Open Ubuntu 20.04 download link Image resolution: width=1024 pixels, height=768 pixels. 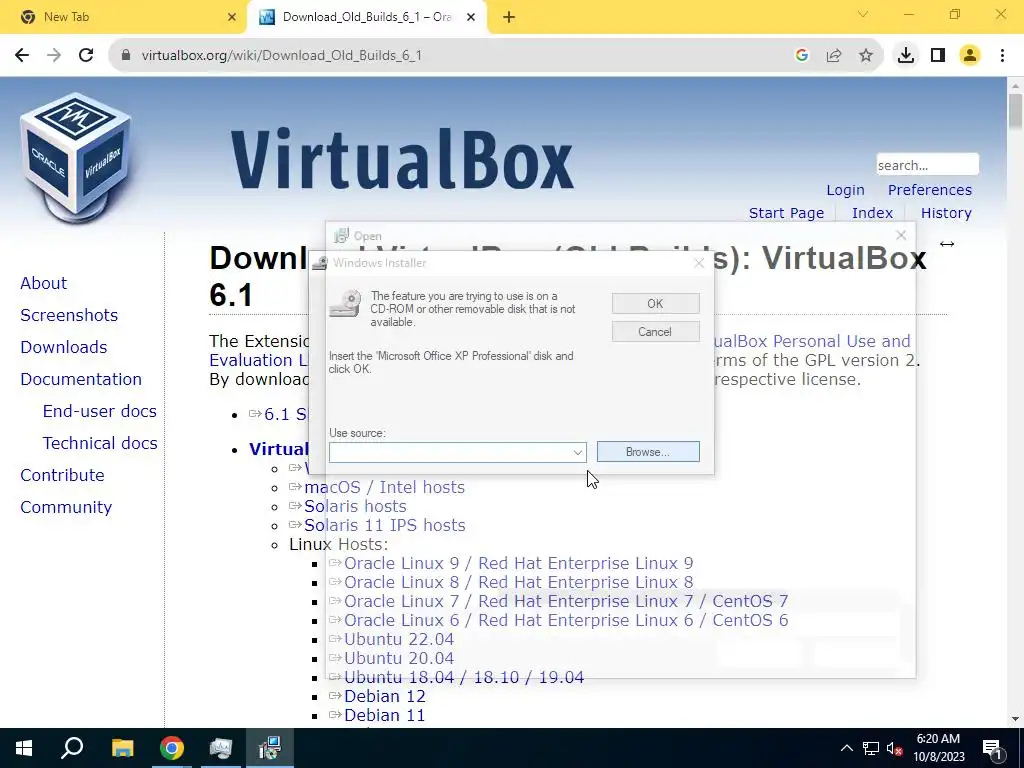pyautogui.click(x=398, y=658)
